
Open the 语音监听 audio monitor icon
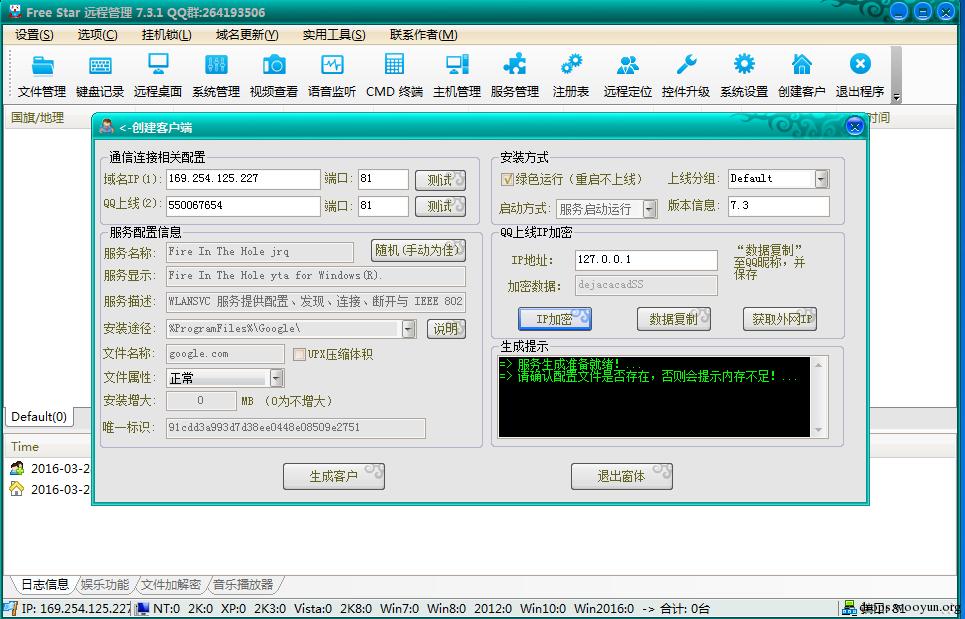[332, 75]
